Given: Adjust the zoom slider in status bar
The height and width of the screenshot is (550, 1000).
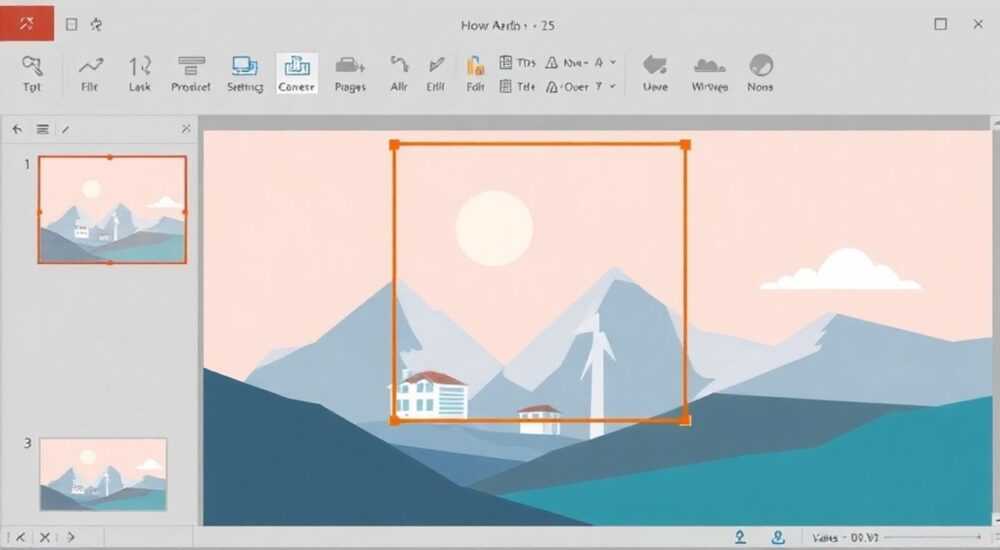Looking at the screenshot, I should (x=932, y=537).
